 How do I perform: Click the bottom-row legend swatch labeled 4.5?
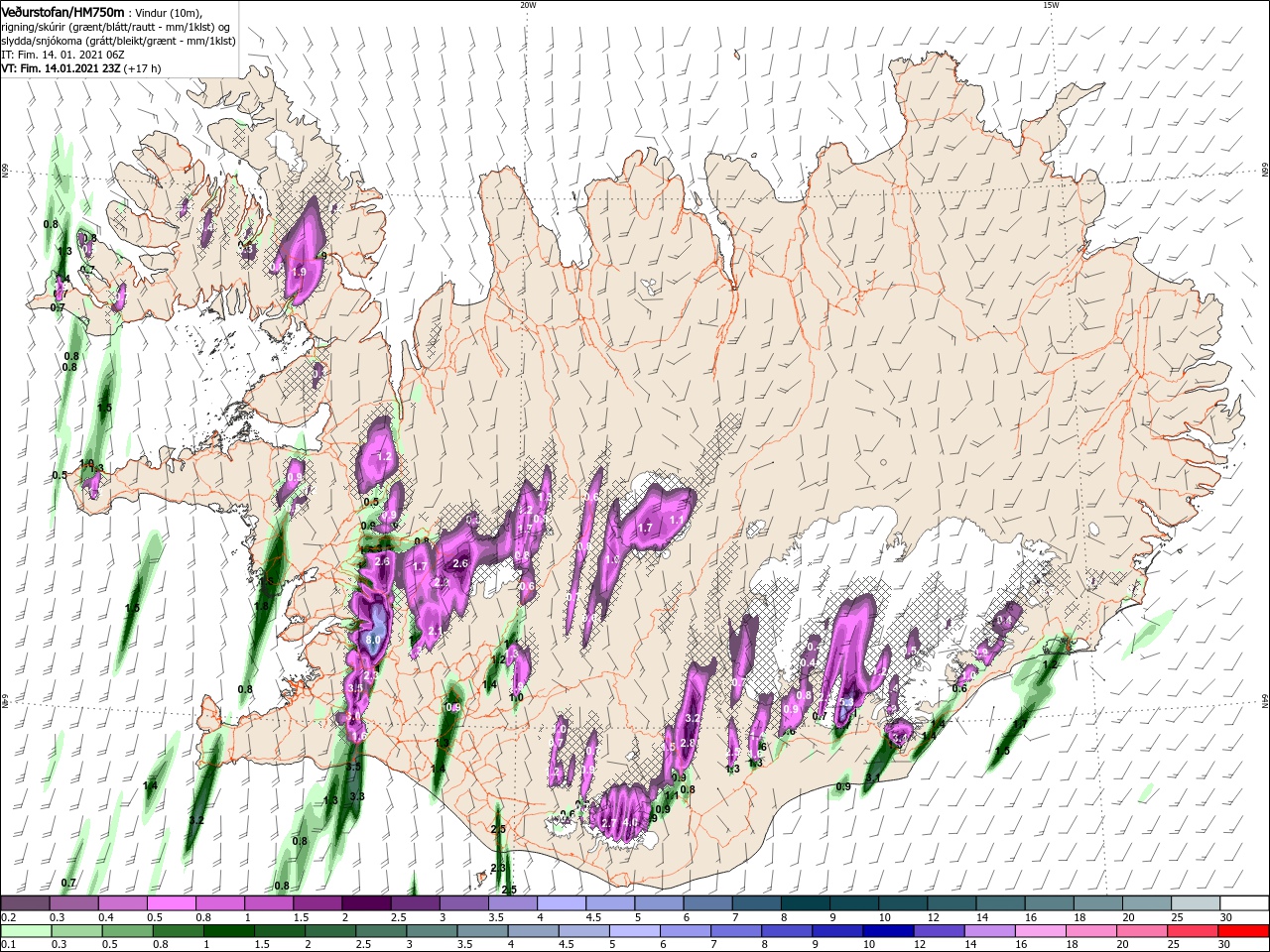coord(583,931)
